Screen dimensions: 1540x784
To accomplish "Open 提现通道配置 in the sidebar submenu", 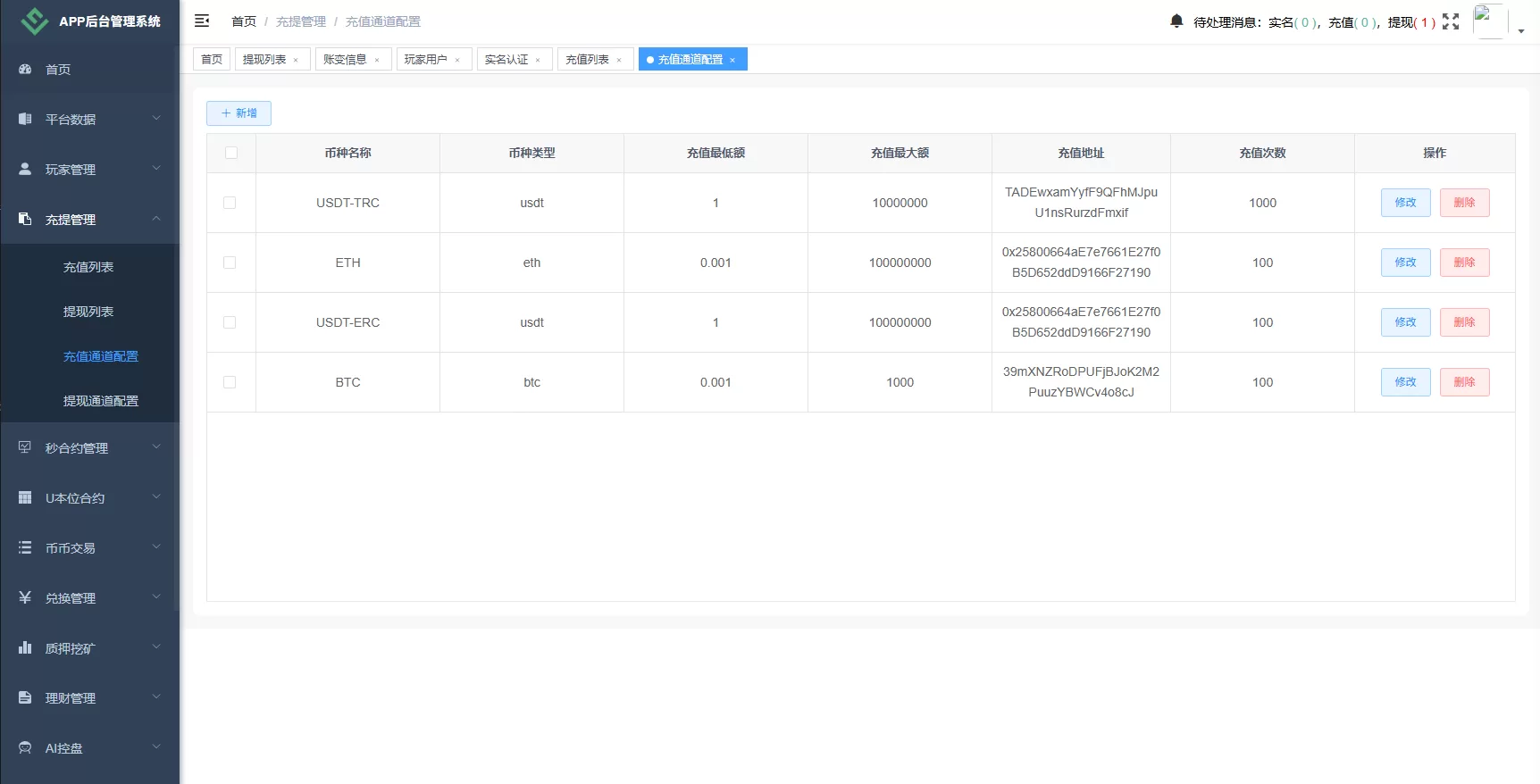I will click(x=100, y=401).
